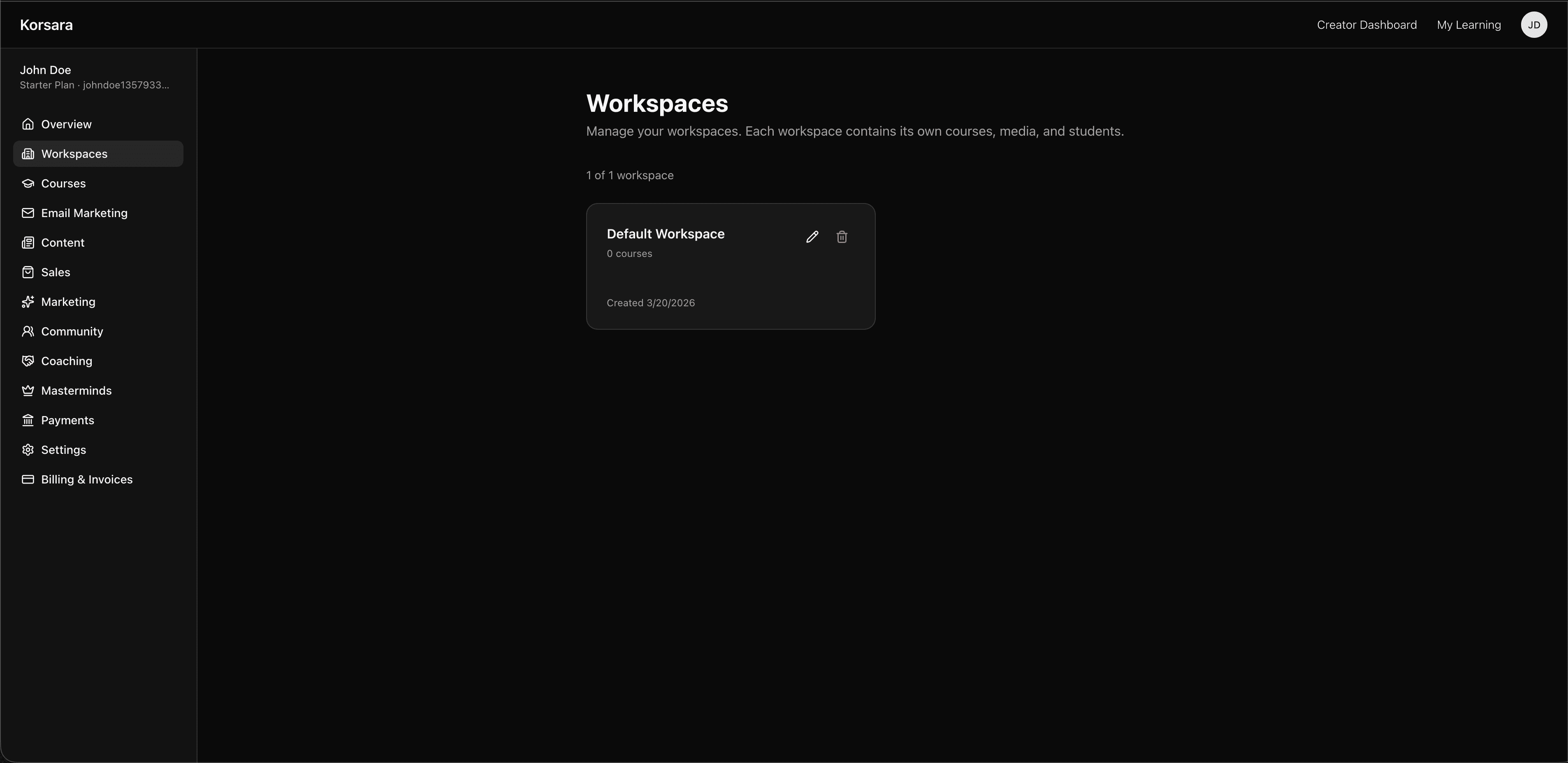The image size is (1568, 763).
Task: Click the Settings gear icon
Action: tap(28, 450)
